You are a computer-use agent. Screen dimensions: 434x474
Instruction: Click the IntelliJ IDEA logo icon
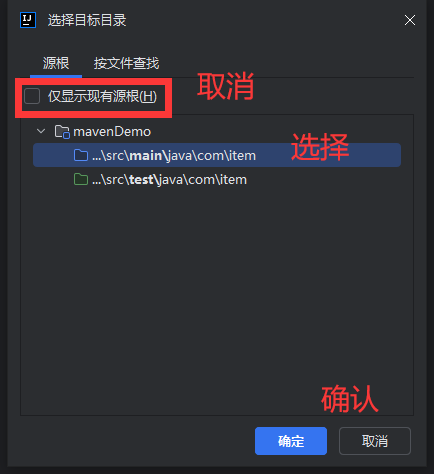28,20
